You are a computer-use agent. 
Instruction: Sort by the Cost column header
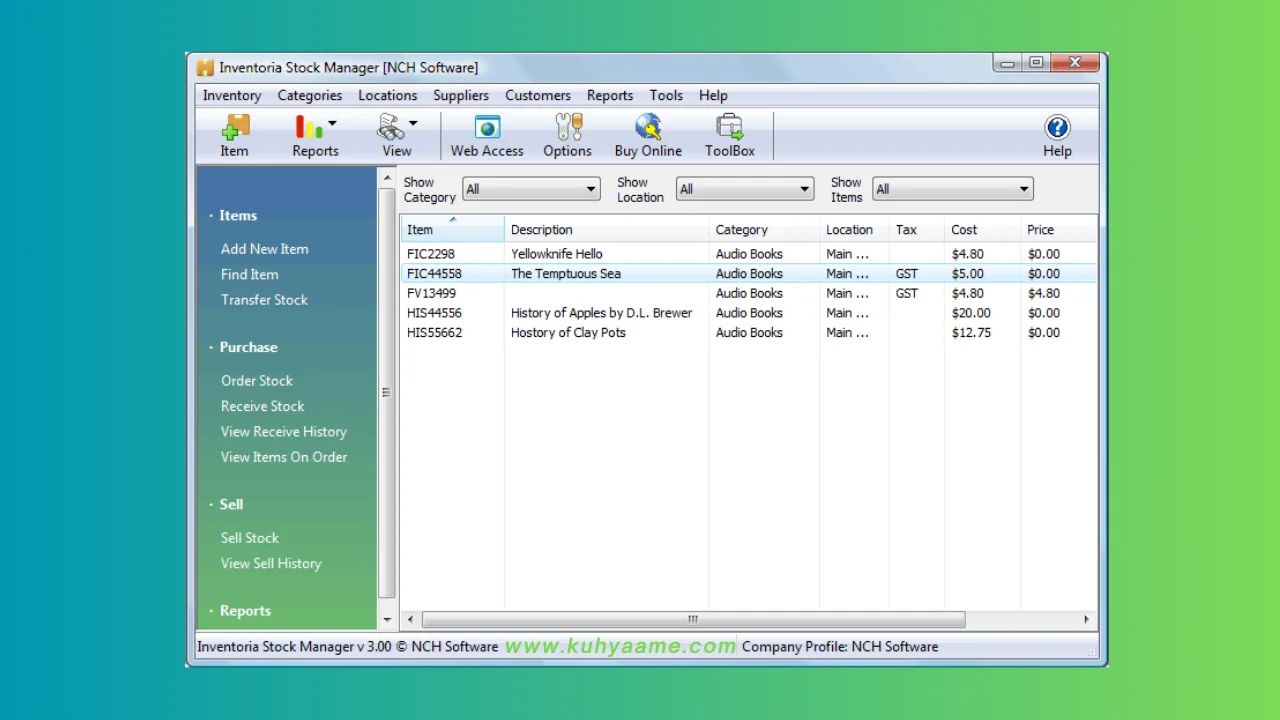[982, 229]
